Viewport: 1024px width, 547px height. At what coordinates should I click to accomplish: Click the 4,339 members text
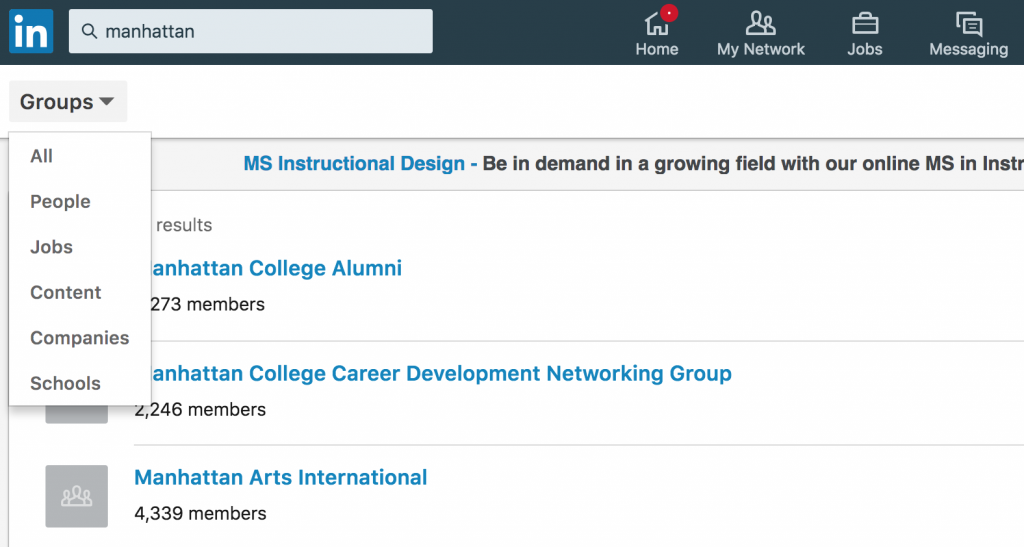200,514
